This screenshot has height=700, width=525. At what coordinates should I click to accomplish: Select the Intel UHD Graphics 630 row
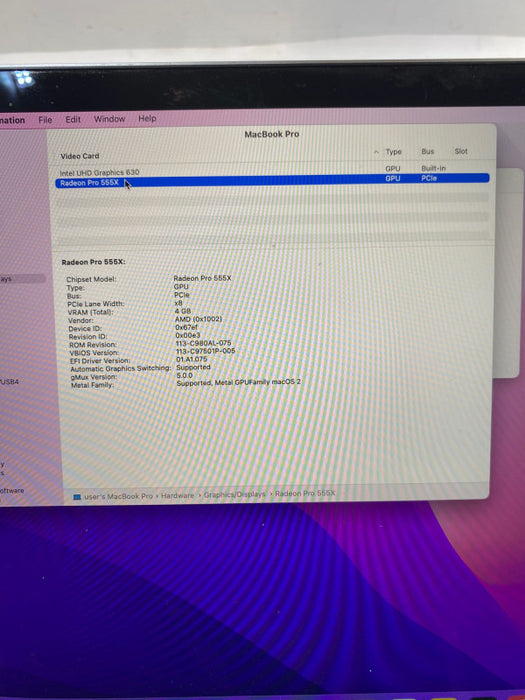(272, 171)
